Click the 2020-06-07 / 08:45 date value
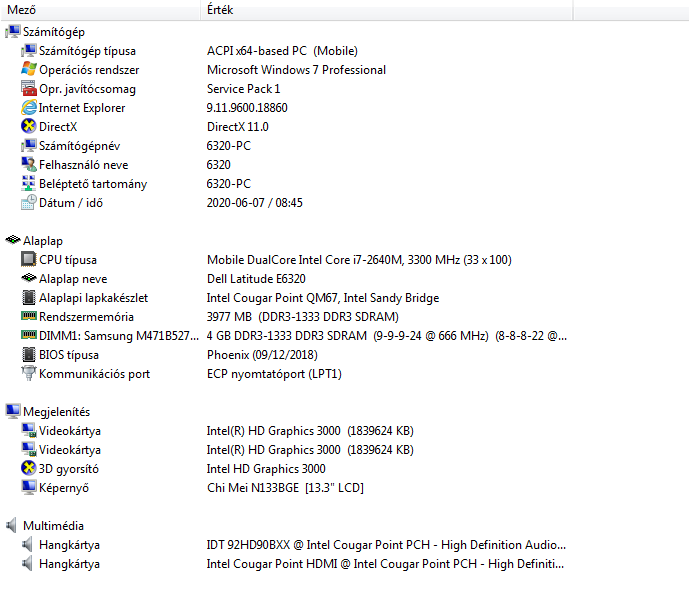 tap(254, 202)
